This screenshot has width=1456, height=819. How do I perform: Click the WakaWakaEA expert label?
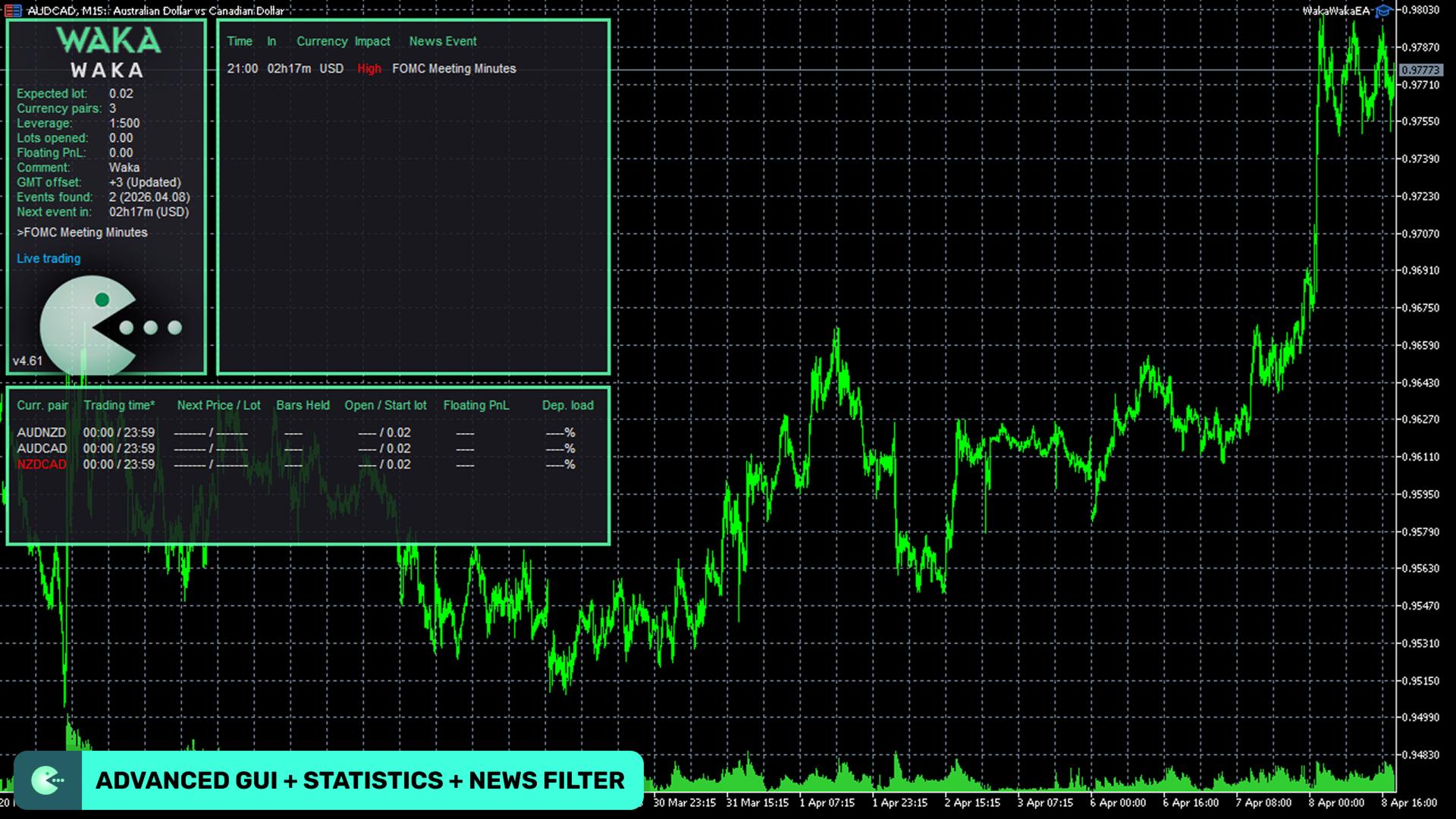pos(1336,11)
